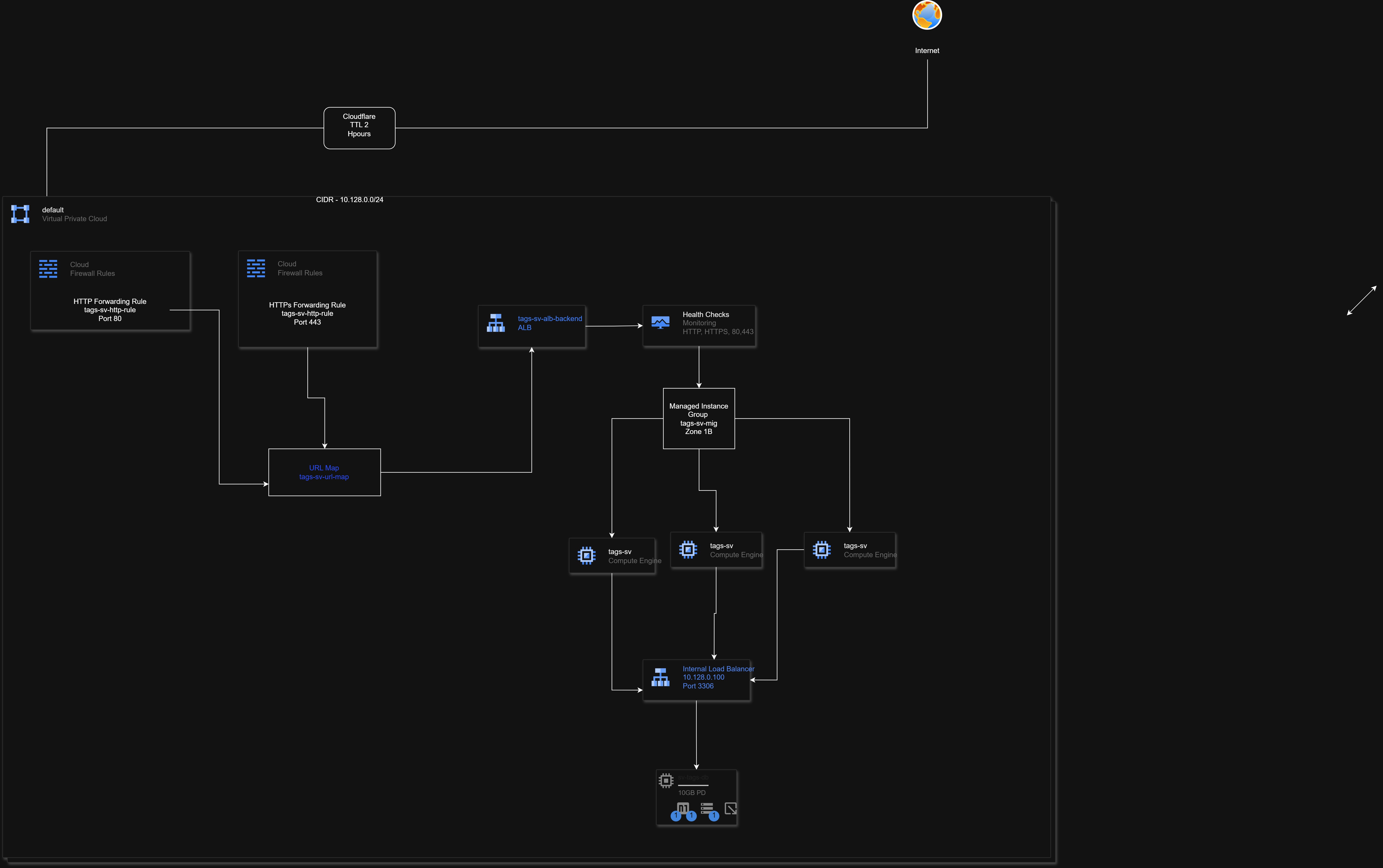Select the default Virtual Private Cloud label
Screen dimensions: 1383x868
pyautogui.click(x=75, y=214)
